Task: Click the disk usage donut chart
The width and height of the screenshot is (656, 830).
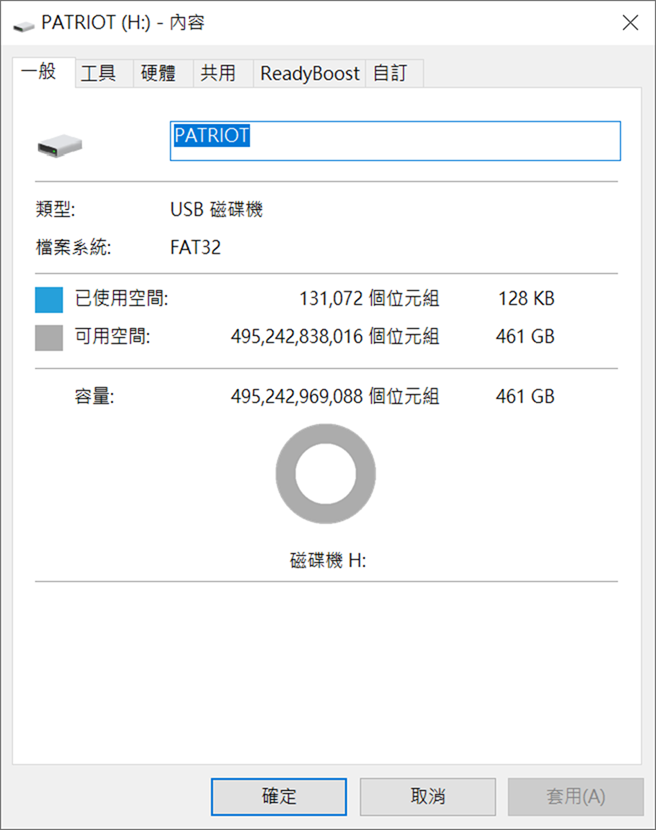Action: [x=326, y=473]
